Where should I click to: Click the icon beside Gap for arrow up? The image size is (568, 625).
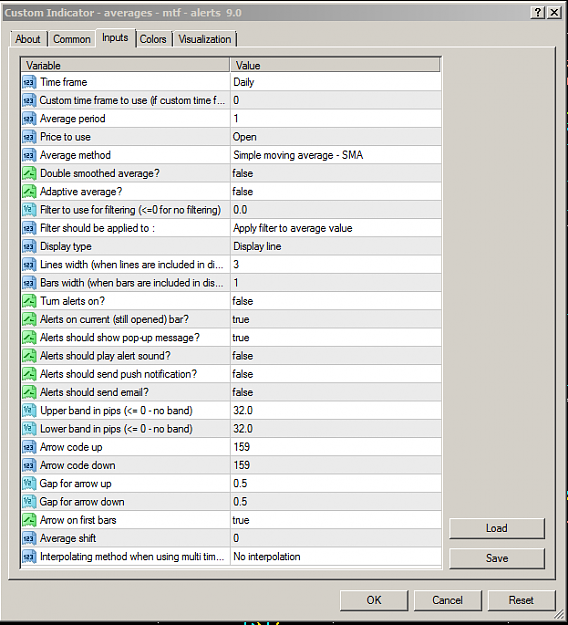tap(29, 483)
